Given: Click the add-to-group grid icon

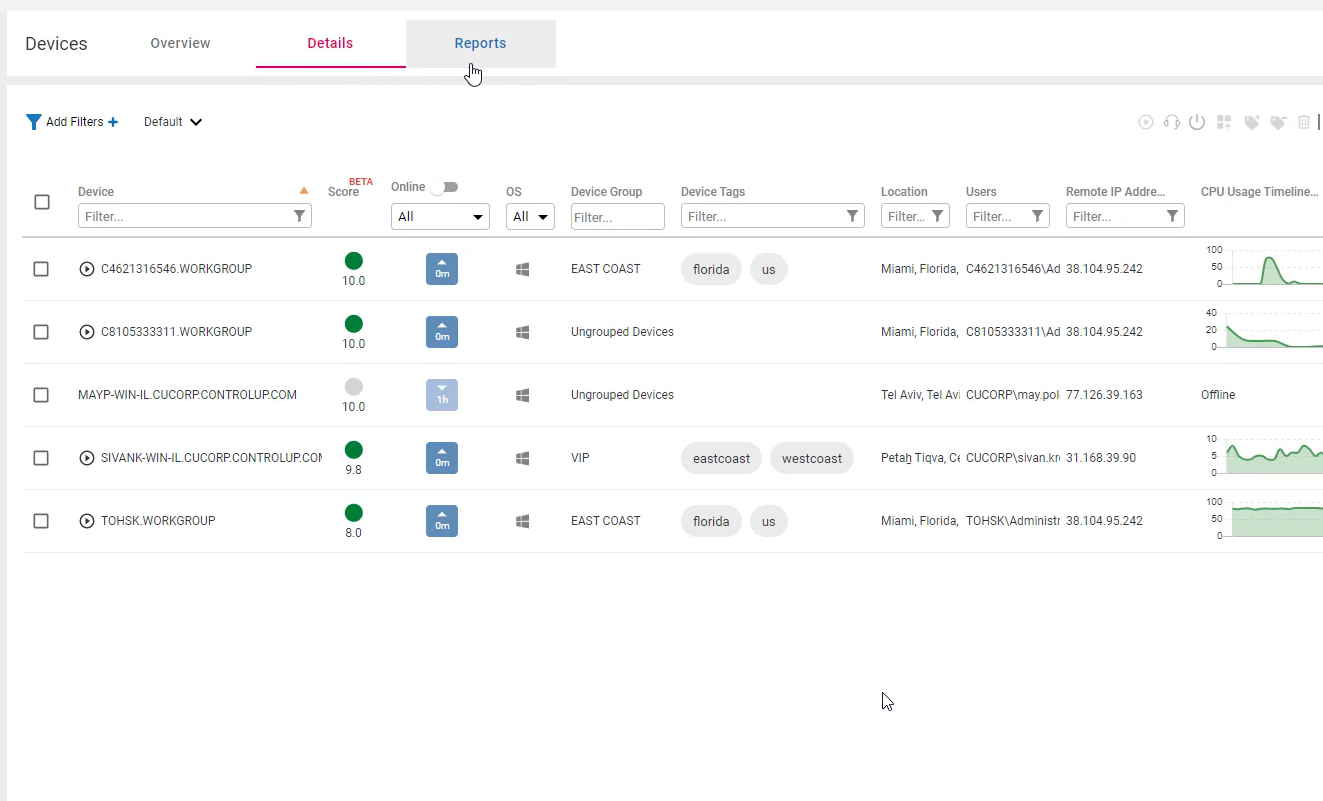Looking at the screenshot, I should click(1224, 122).
